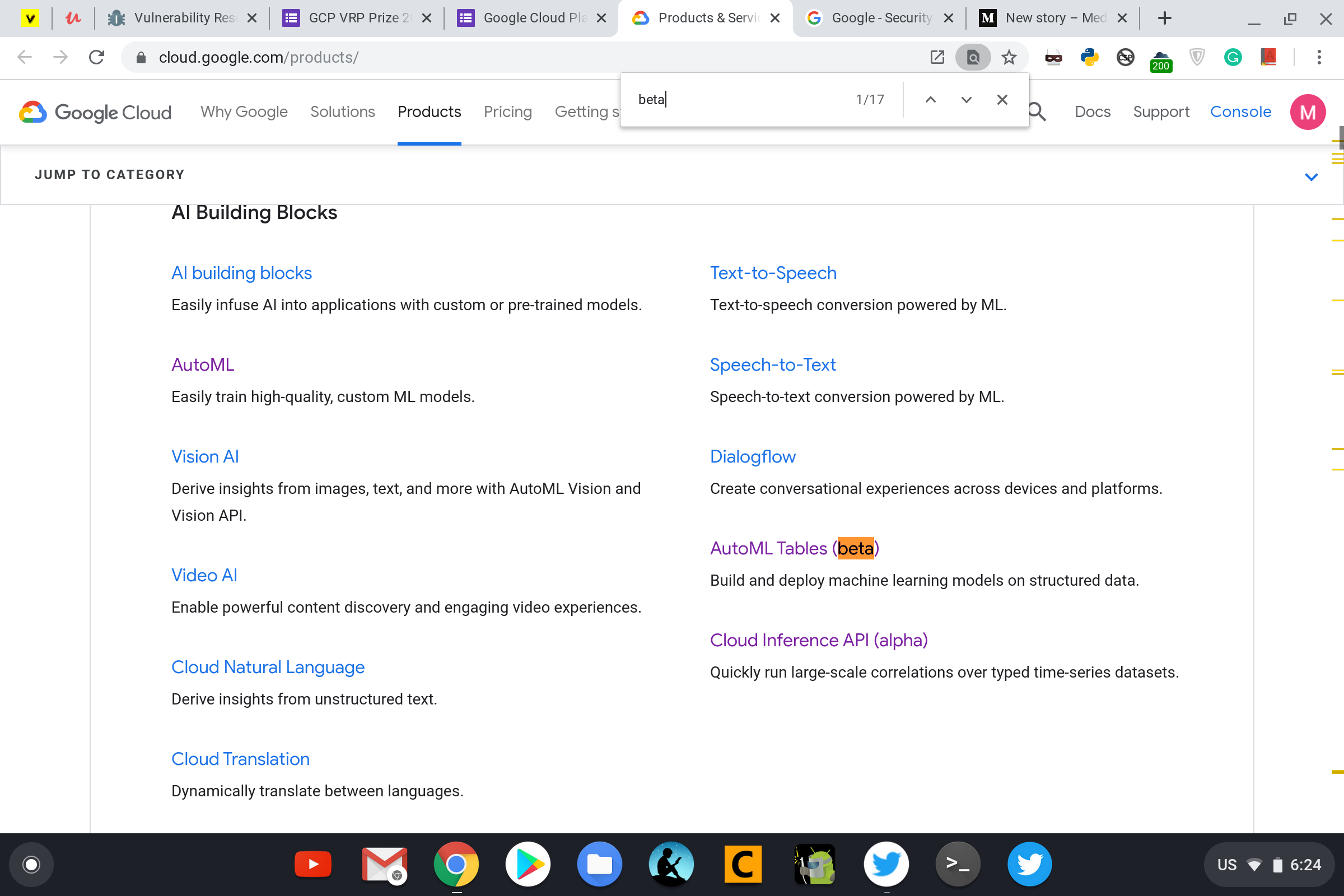Screen dimensions: 1344x896
Task: Reload the current page
Action: point(96,57)
